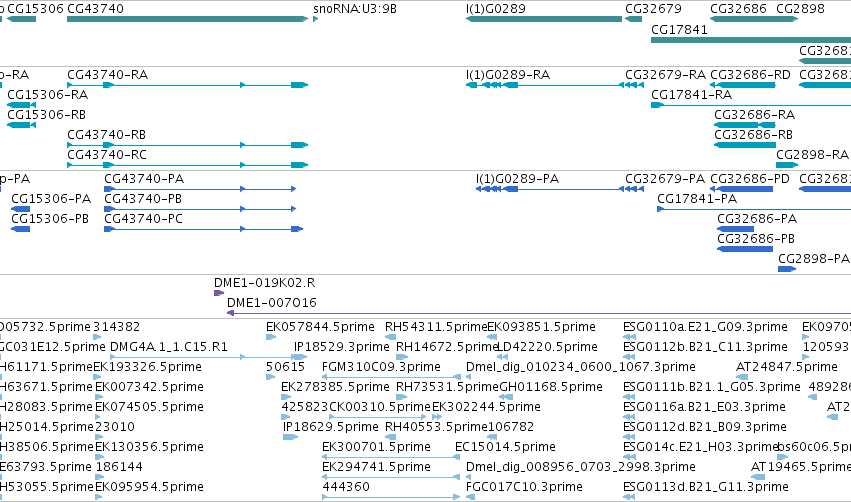Select the CG15306-RA transcript label
The height and width of the screenshot is (502, 851).
48,95
